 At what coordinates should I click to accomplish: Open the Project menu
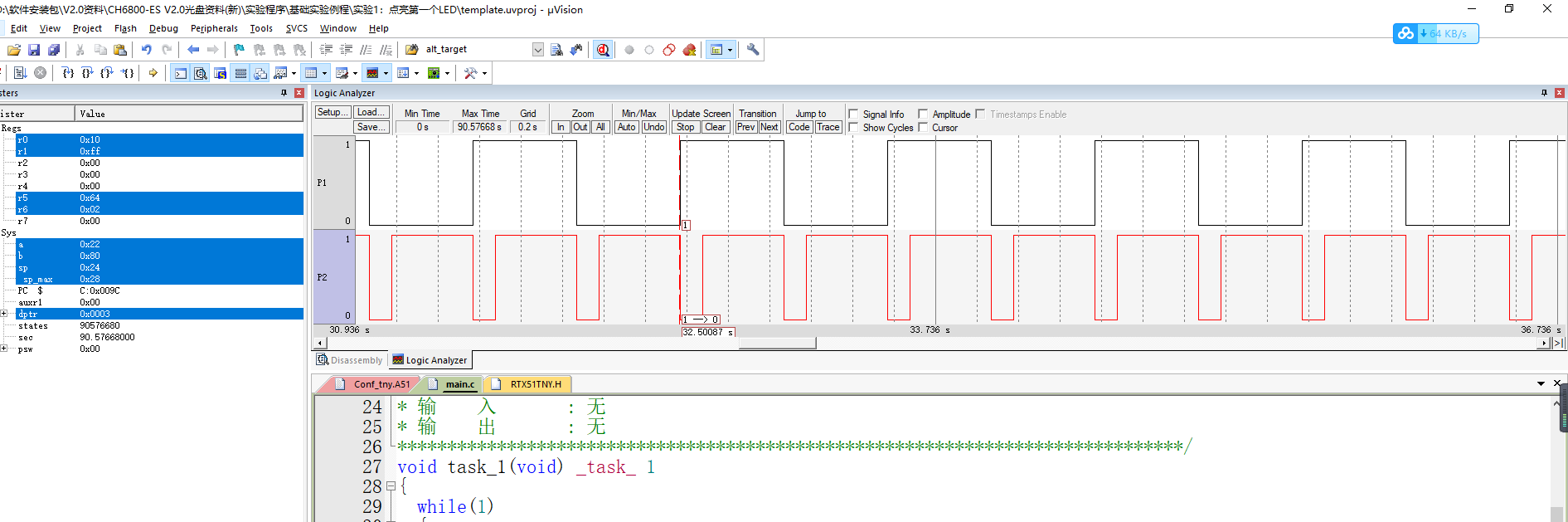[x=87, y=28]
